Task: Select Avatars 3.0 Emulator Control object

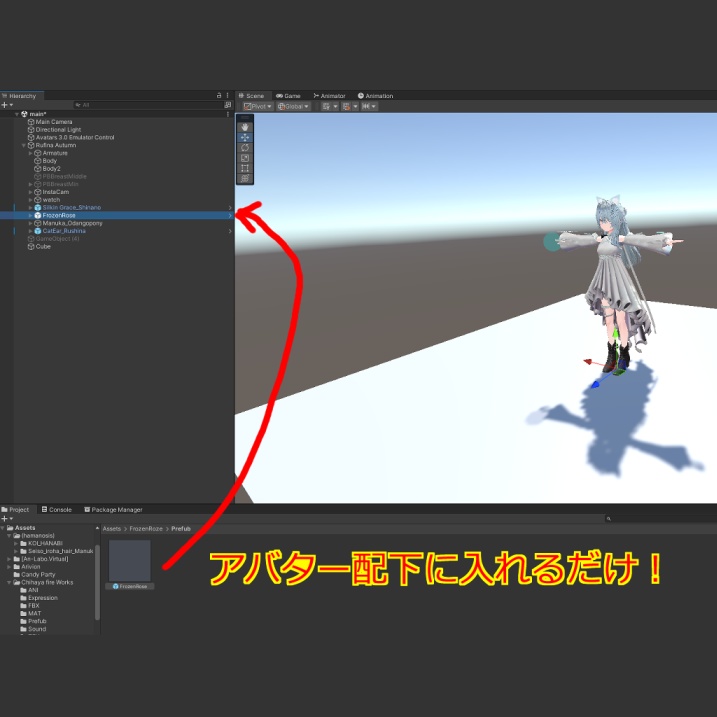Action: point(75,137)
